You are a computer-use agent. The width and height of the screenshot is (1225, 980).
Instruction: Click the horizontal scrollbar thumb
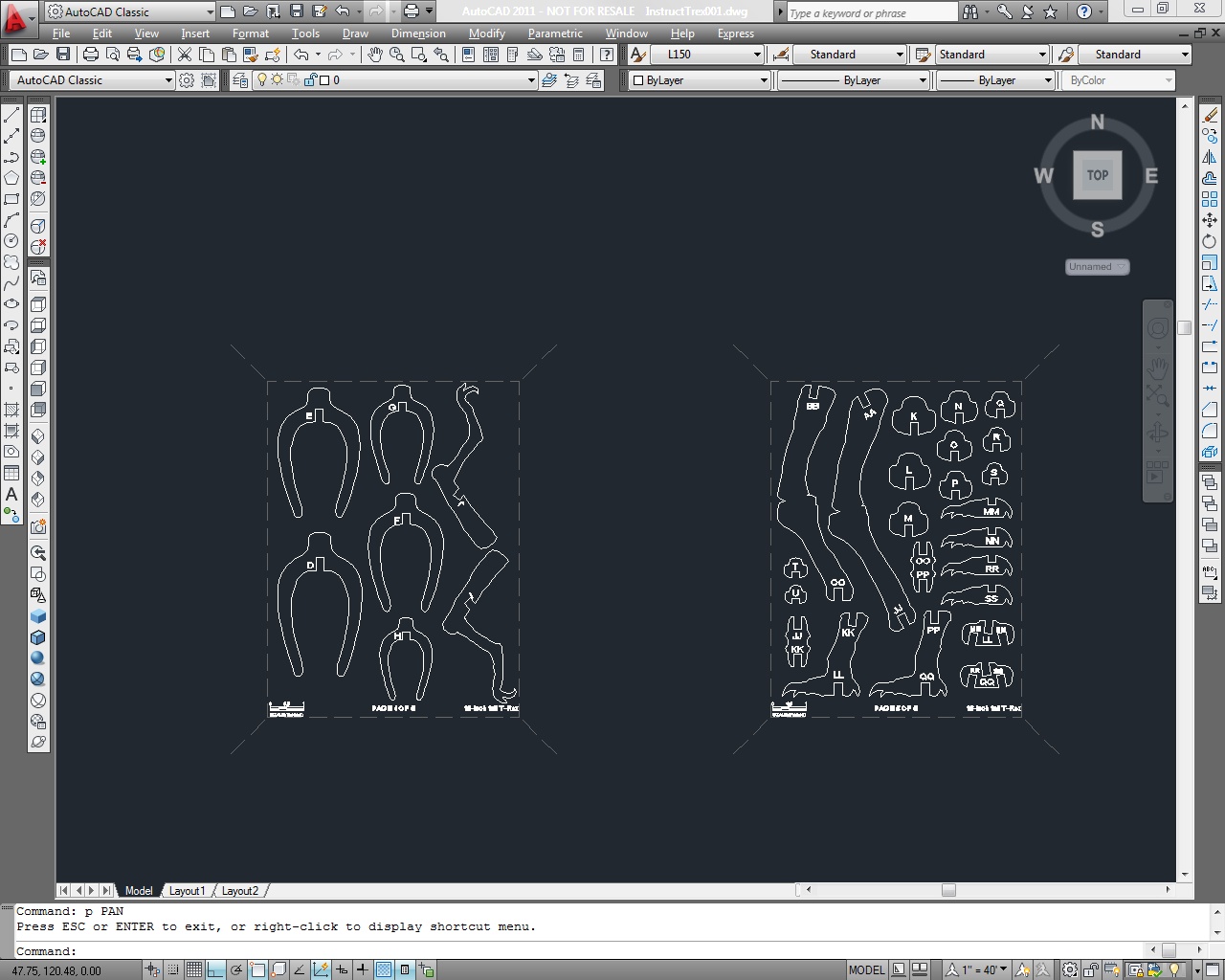click(948, 890)
